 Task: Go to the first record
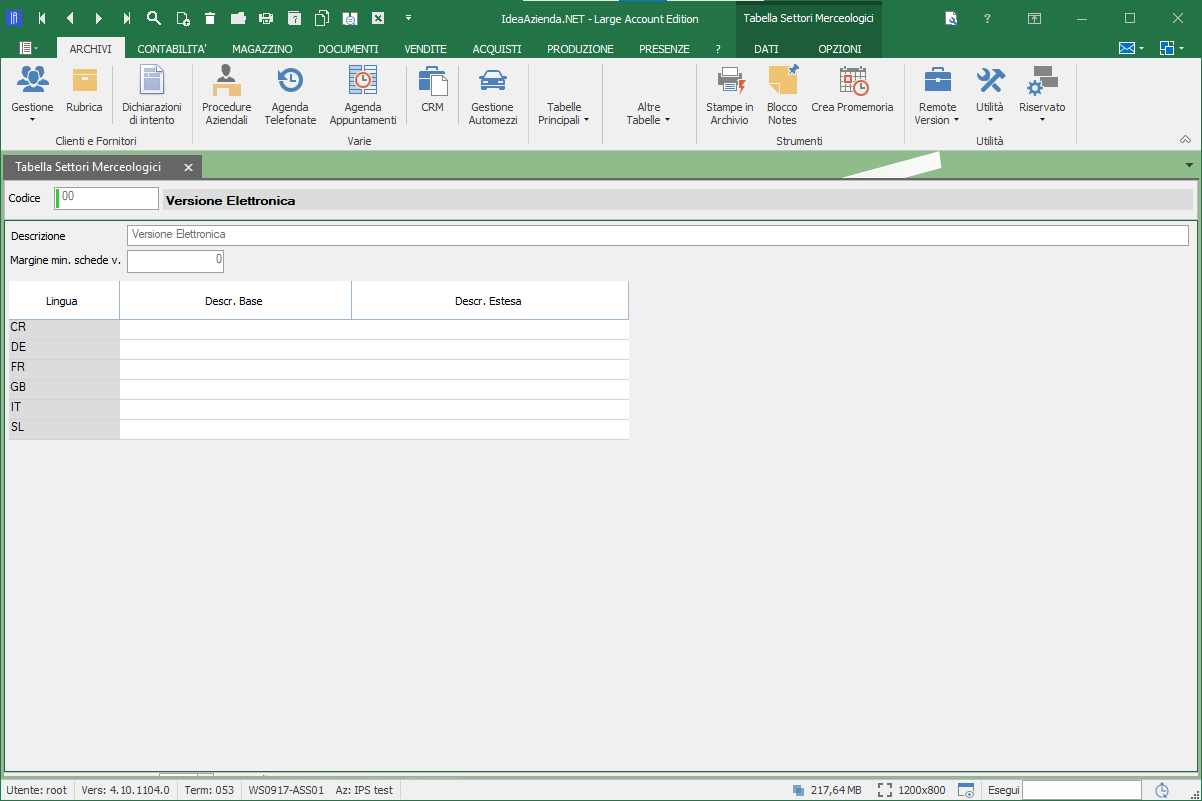[42, 18]
